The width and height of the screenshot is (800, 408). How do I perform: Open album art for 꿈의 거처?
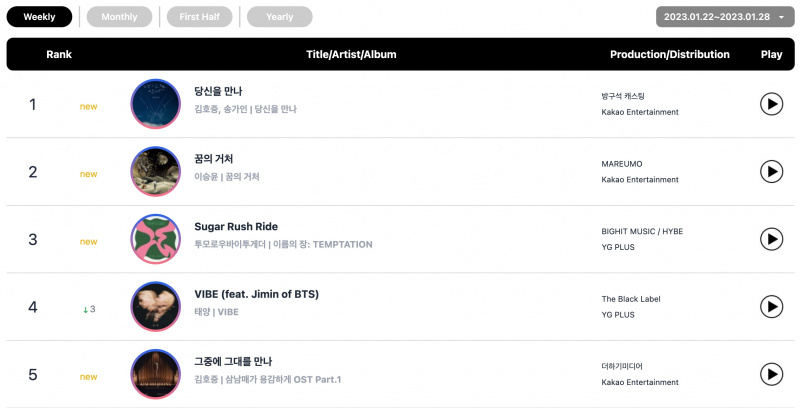(156, 171)
